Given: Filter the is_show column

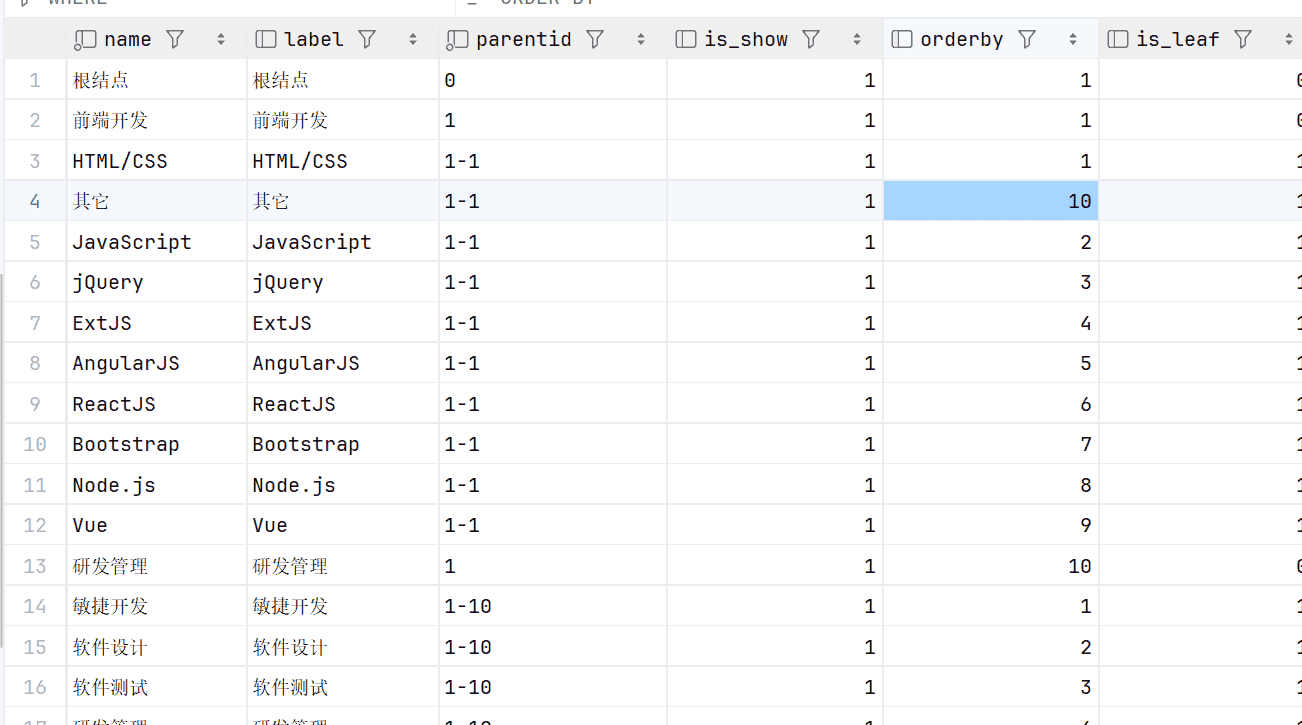Looking at the screenshot, I should pos(811,39).
